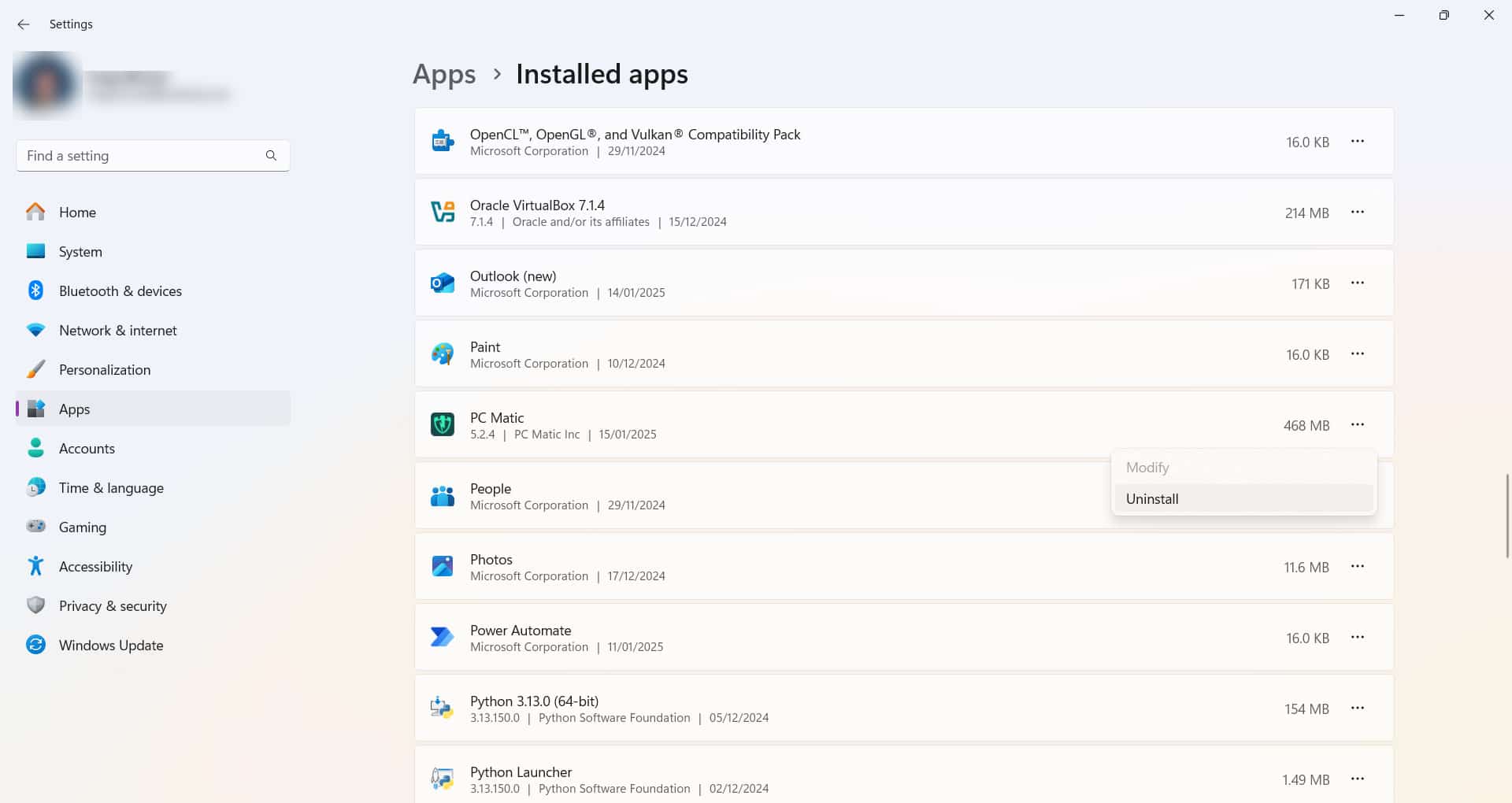Open more options for Outlook (new)
This screenshot has height=803, width=1512.
1357,283
